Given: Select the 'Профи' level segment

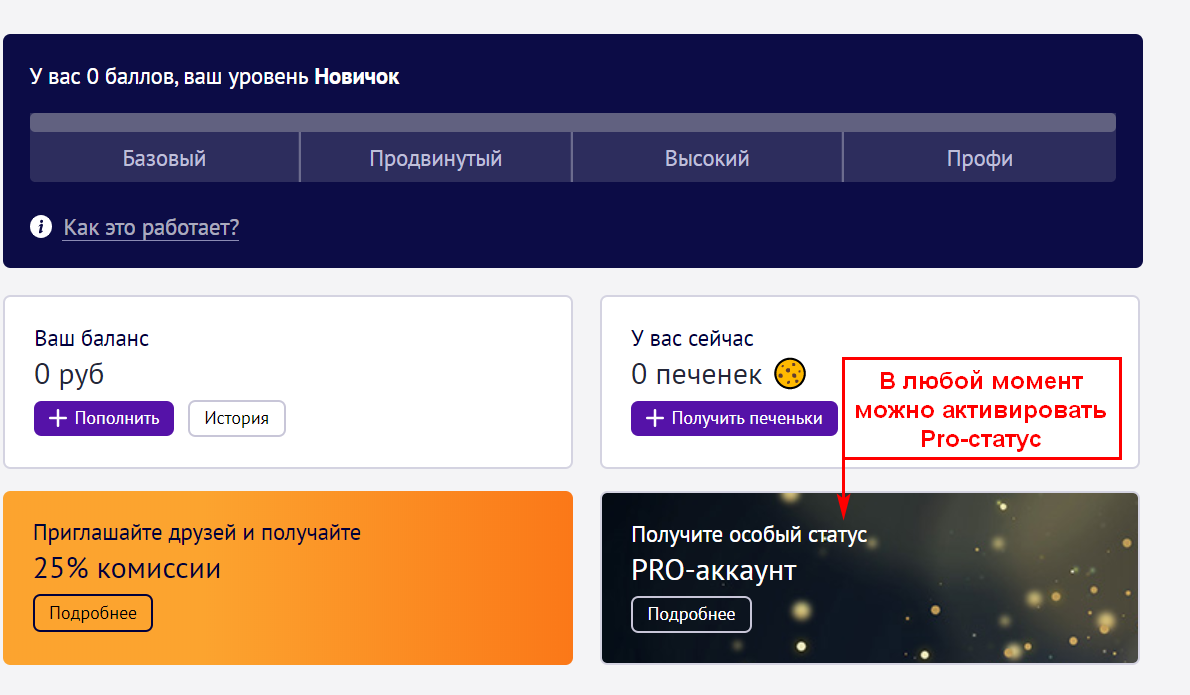Looking at the screenshot, I should tap(980, 158).
